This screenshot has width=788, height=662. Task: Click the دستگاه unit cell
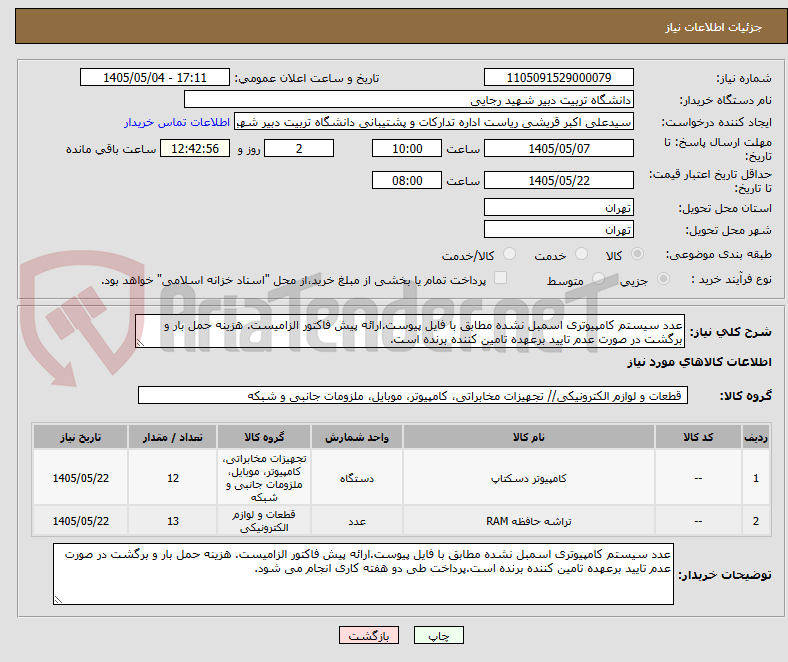coord(357,478)
